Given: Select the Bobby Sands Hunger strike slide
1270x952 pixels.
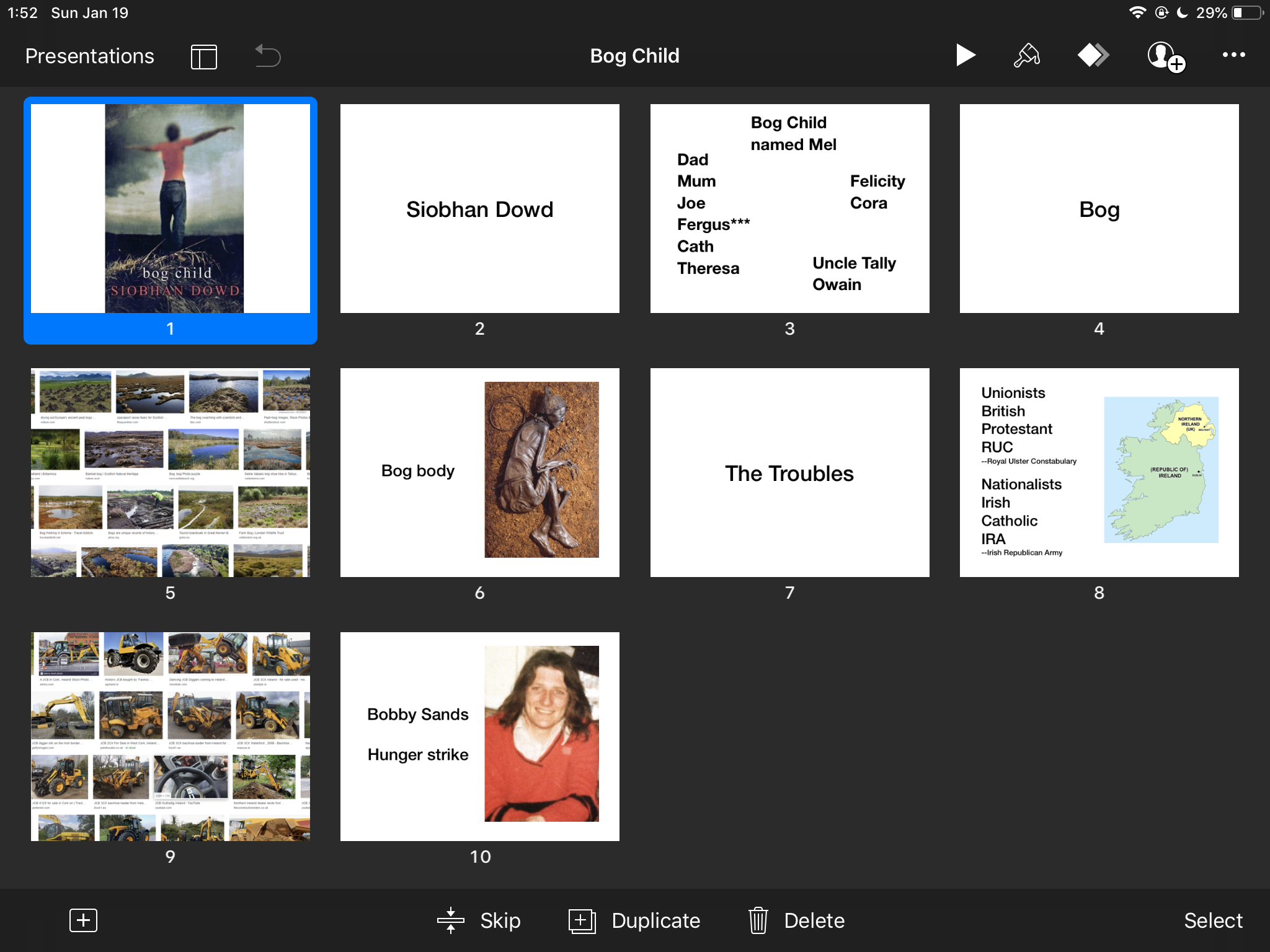Looking at the screenshot, I should pyautogui.click(x=479, y=736).
